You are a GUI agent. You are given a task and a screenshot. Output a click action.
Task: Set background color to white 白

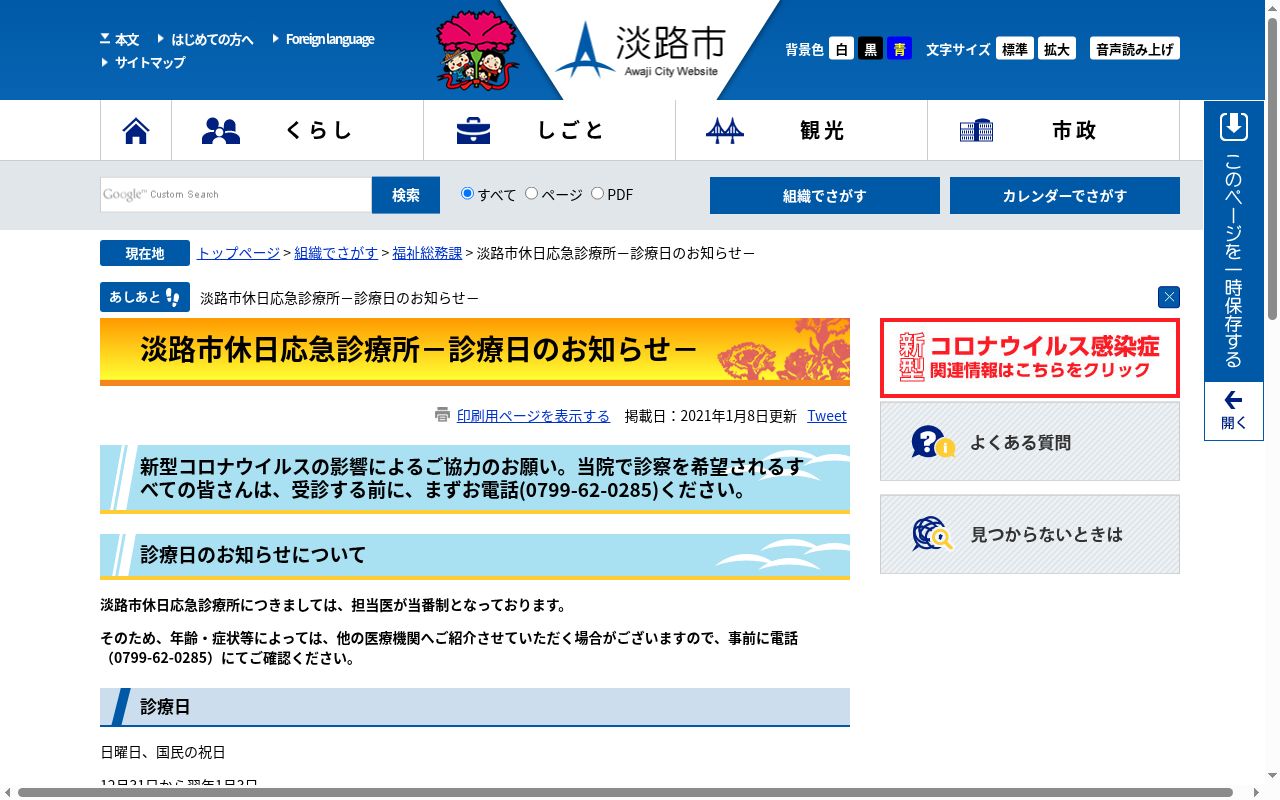(x=842, y=48)
